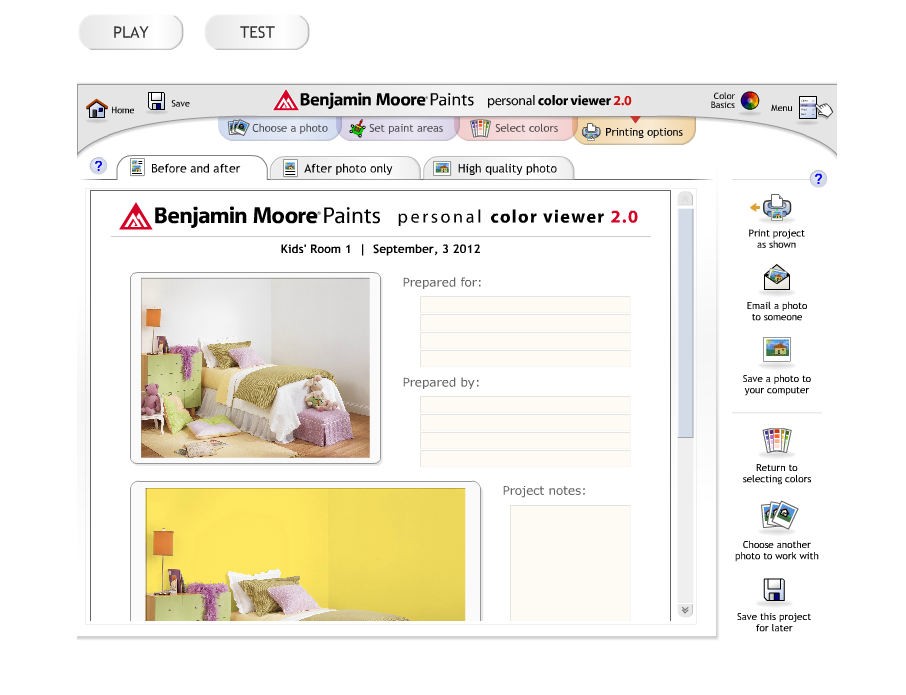The width and height of the screenshot is (906, 695).
Task: Click Printing options printer icon in tab
Action: 591,132
